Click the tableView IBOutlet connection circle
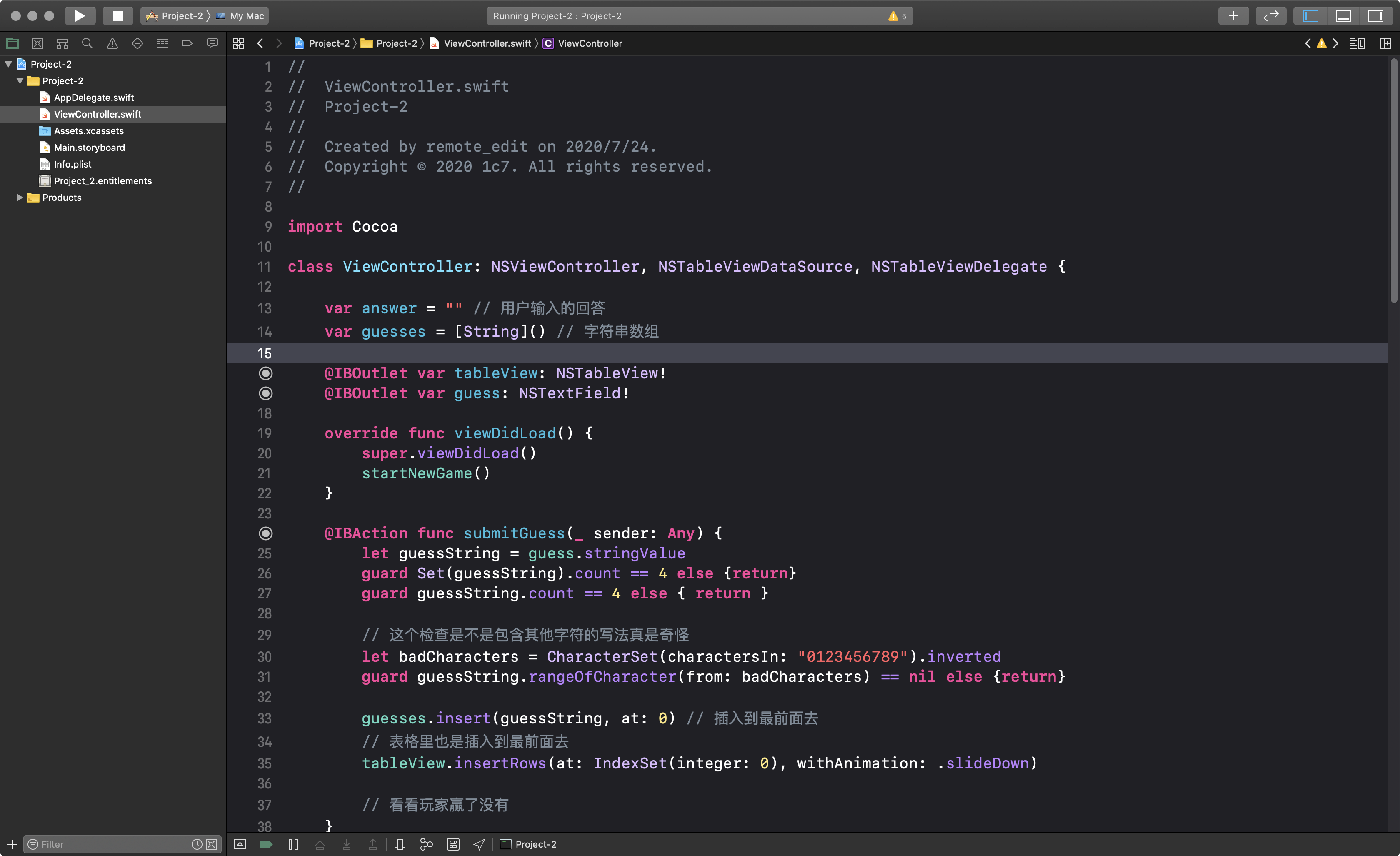Screen dimensions: 1400x856 point(265,373)
